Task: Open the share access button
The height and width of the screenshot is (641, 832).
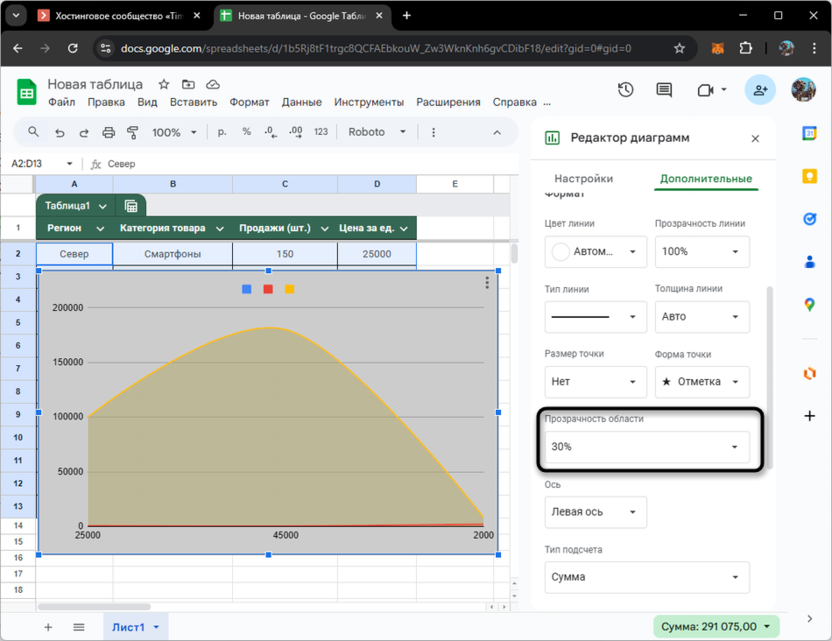Action: [760, 90]
